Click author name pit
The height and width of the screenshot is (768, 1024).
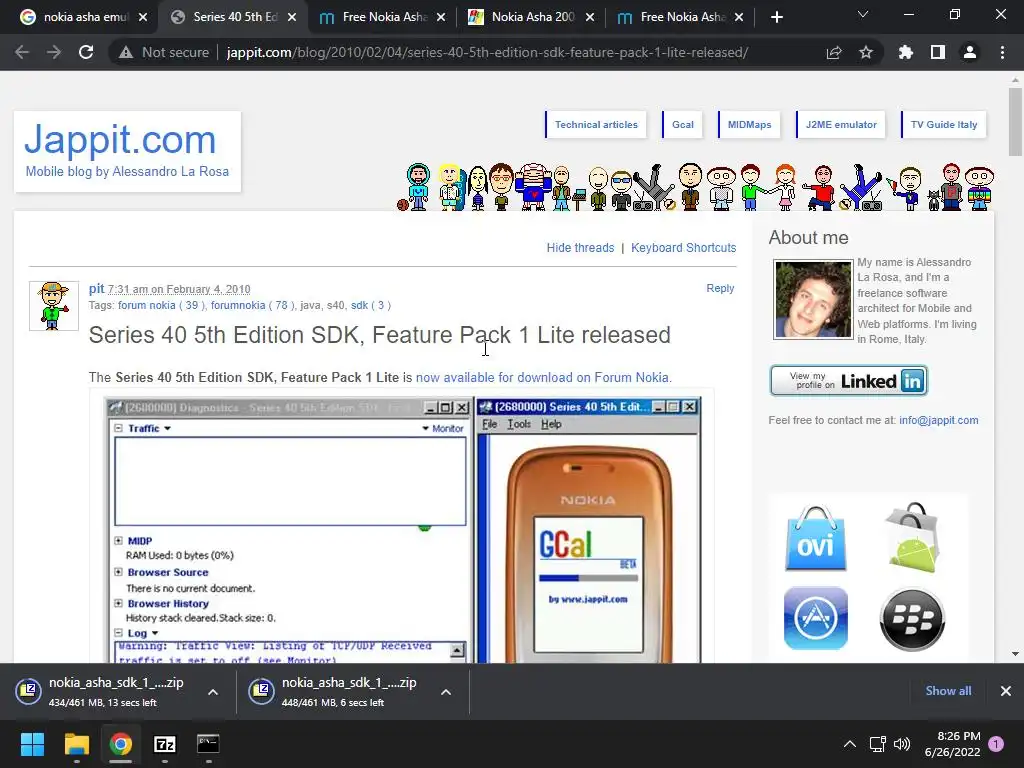coord(97,289)
